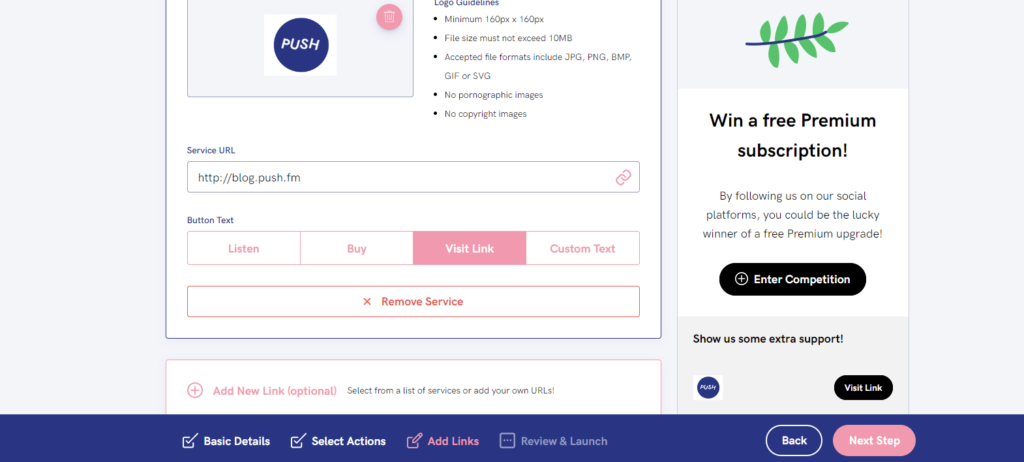The height and width of the screenshot is (462, 1024).
Task: Click the Select Actions checkmark icon
Action: (x=298, y=441)
